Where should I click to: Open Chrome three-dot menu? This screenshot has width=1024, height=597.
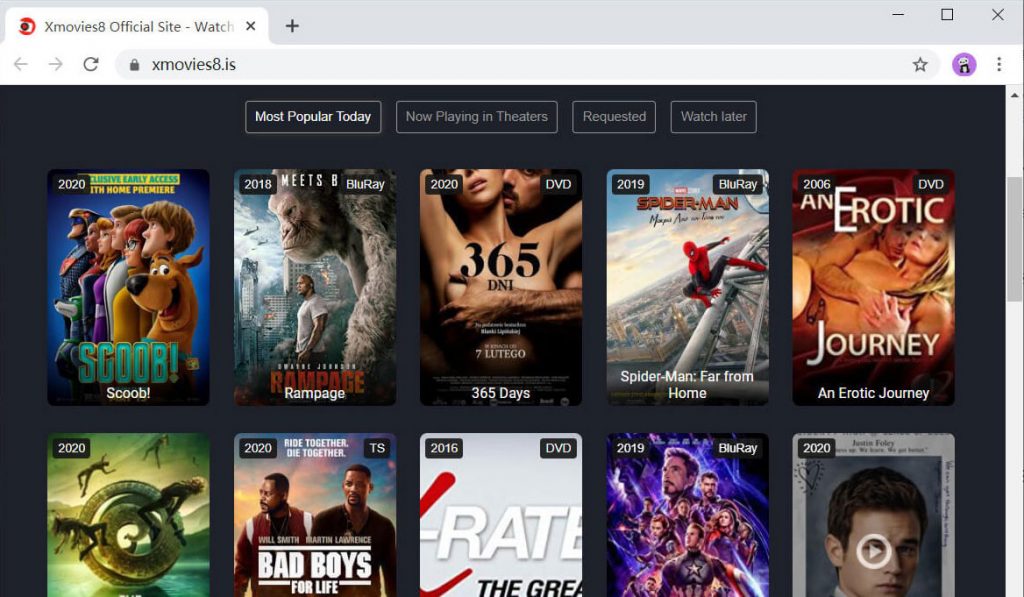(999, 64)
